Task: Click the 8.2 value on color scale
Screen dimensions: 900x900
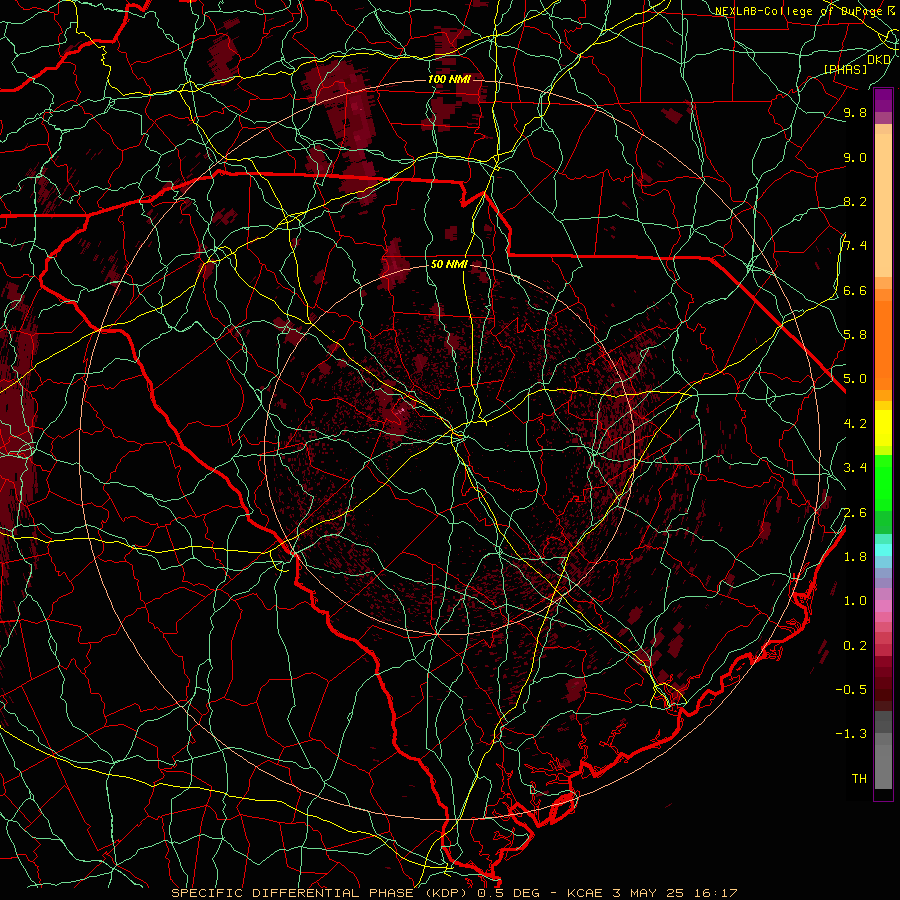Action: 855,201
